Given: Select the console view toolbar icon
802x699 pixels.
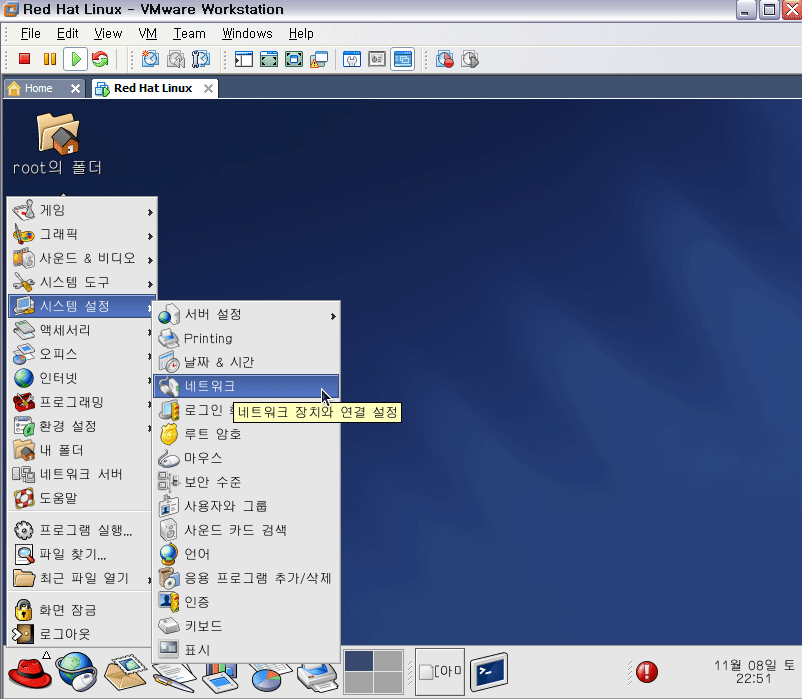Looking at the screenshot, I should [403, 59].
